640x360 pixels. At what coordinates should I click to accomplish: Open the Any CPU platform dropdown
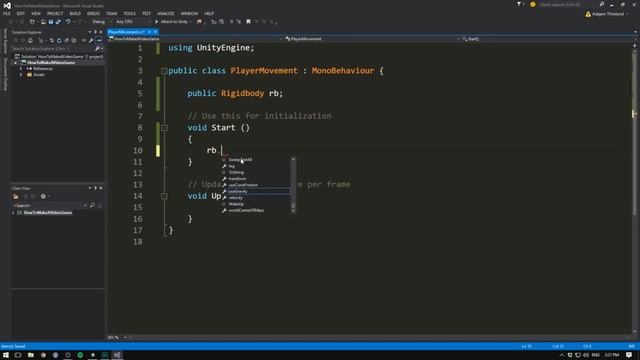(133, 22)
